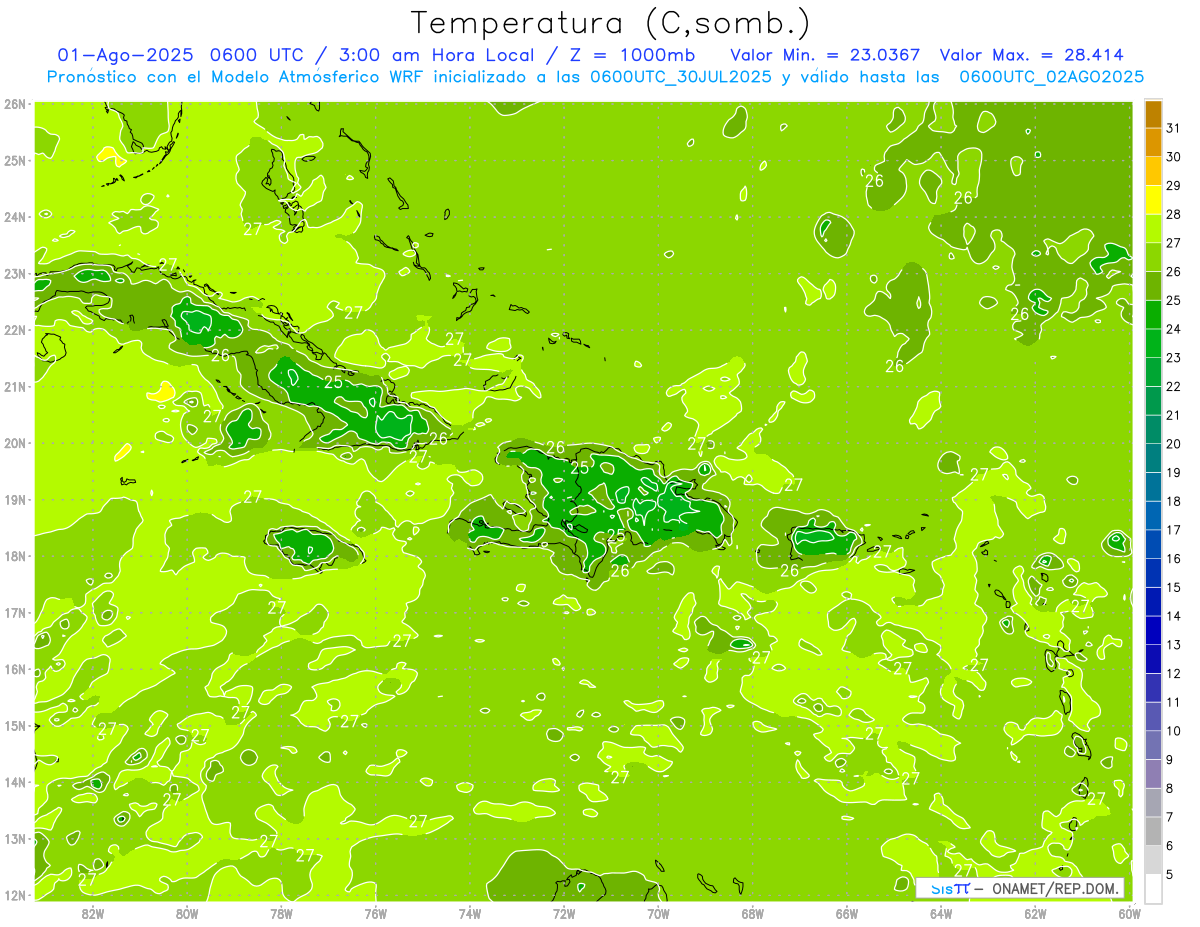Click the '20N' latitude axis label
The image size is (1200, 927).
pos(14,443)
